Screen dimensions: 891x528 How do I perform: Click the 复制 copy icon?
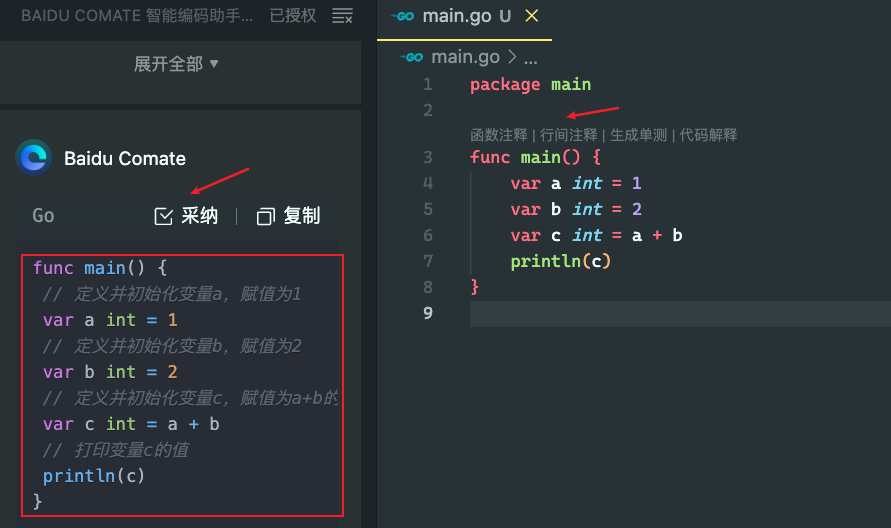(265, 217)
